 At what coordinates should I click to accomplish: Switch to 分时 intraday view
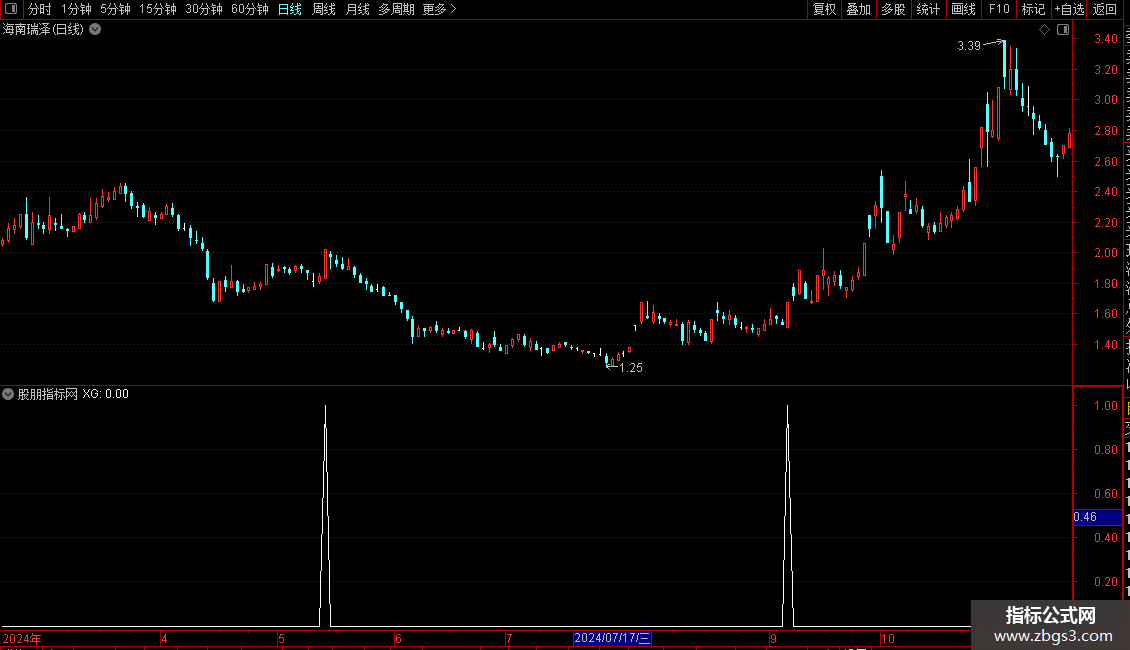click(40, 9)
